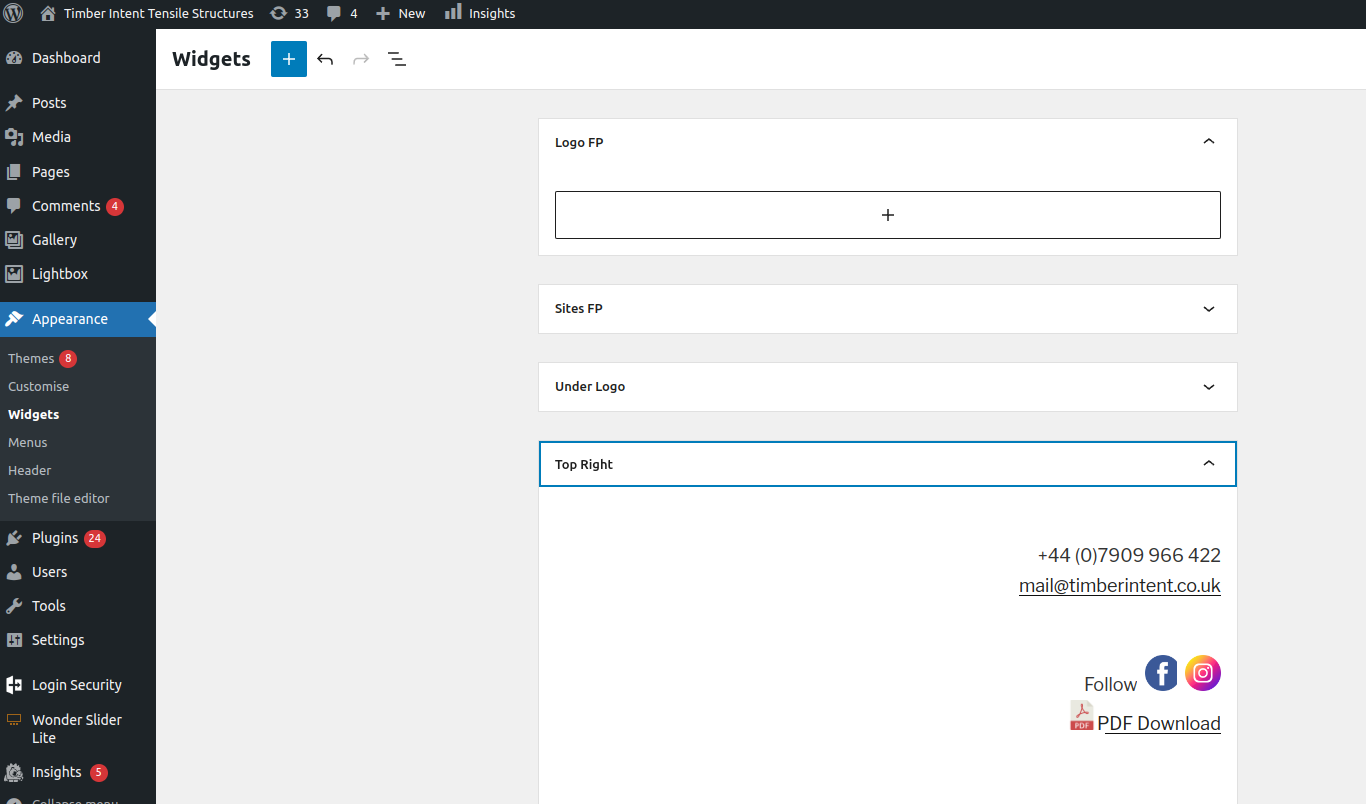Click the Settings sliders icon
1366x804 pixels.
coord(14,640)
